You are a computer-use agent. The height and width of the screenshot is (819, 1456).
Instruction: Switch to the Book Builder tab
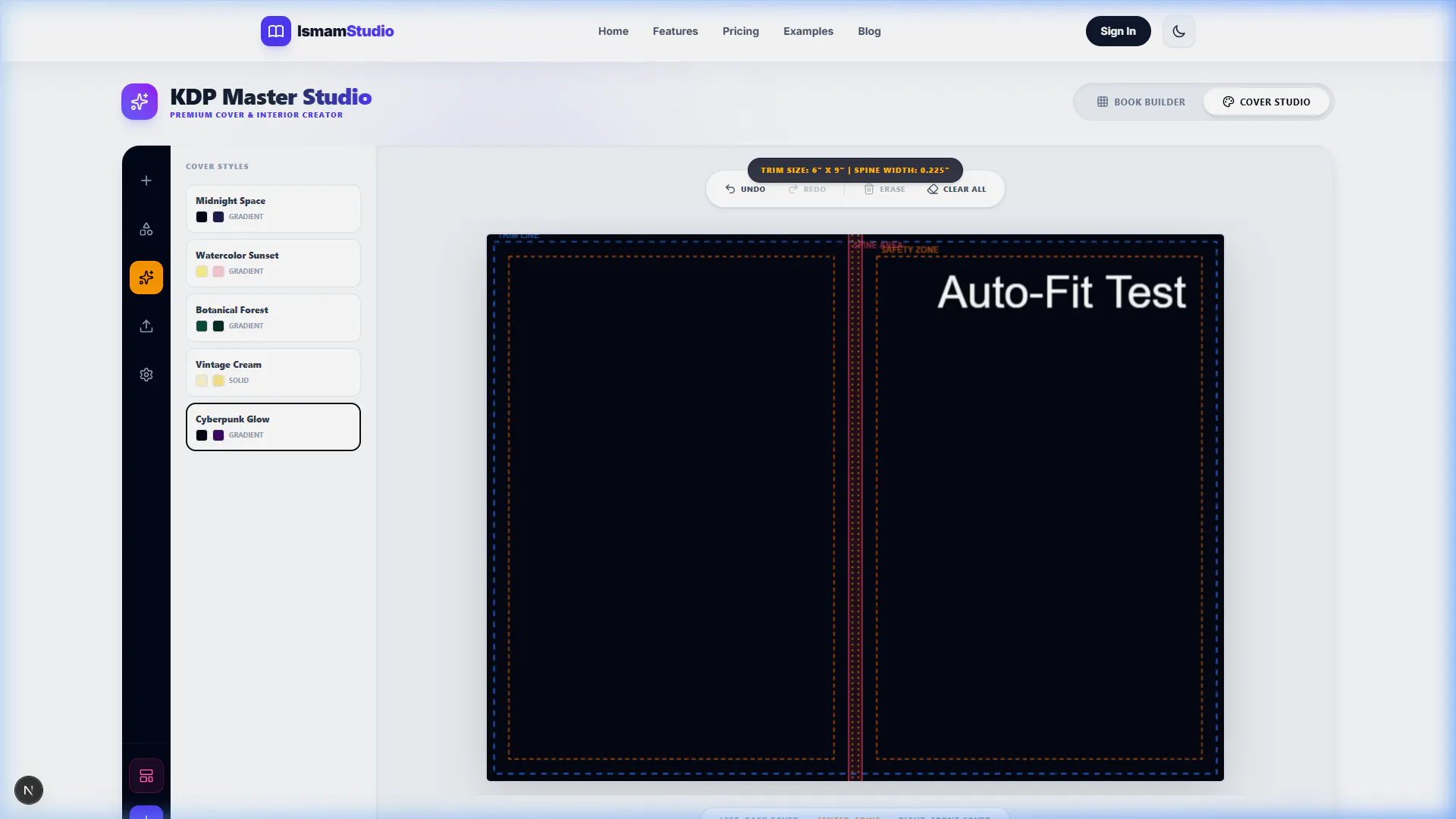click(1141, 102)
